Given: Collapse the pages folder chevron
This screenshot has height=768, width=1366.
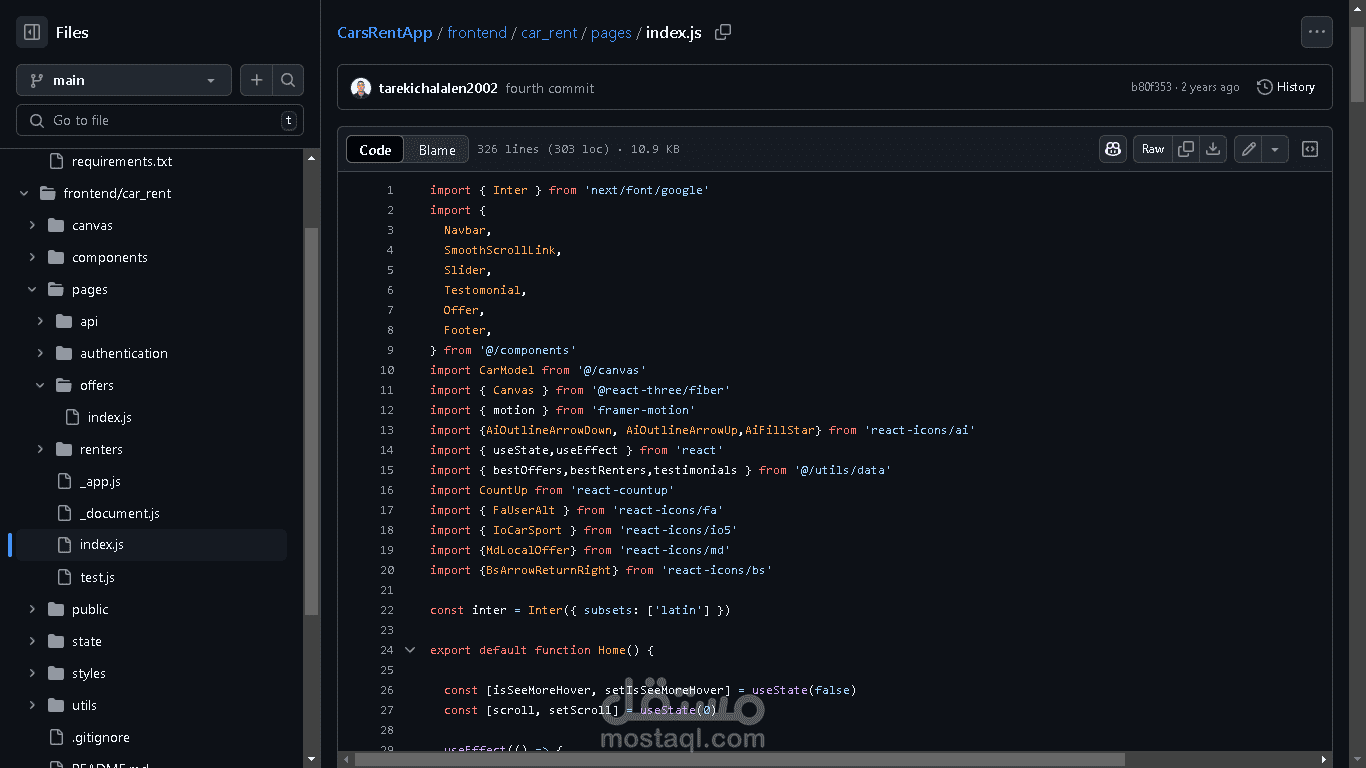Looking at the screenshot, I should click(x=32, y=289).
